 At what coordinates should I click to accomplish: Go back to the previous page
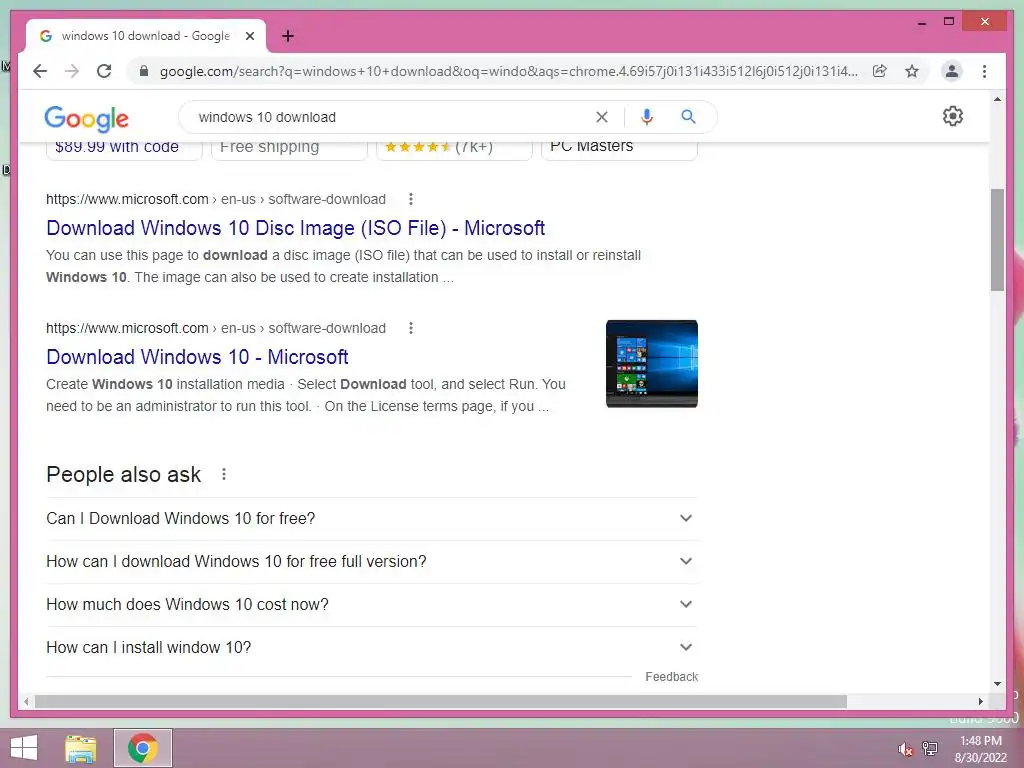pos(40,71)
